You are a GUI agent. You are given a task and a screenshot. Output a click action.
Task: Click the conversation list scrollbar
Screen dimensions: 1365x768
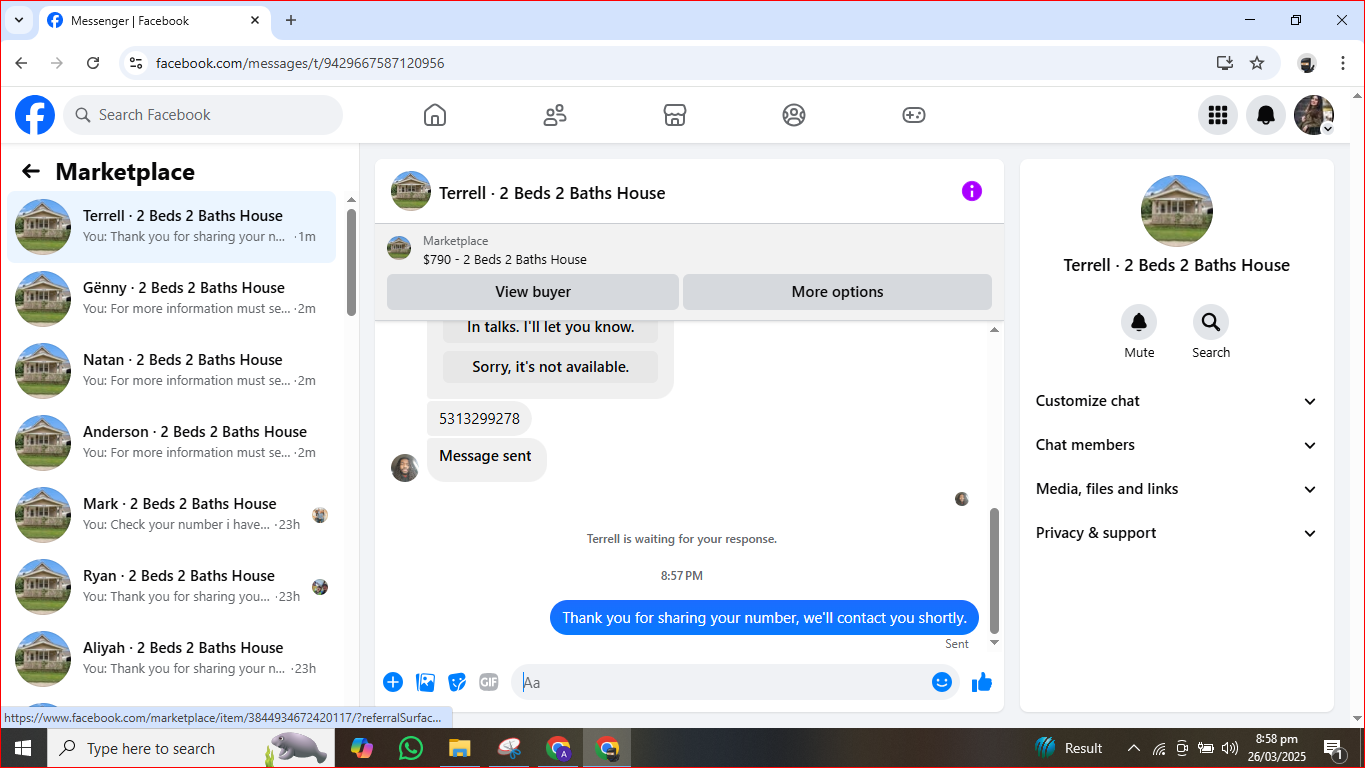pos(351,262)
